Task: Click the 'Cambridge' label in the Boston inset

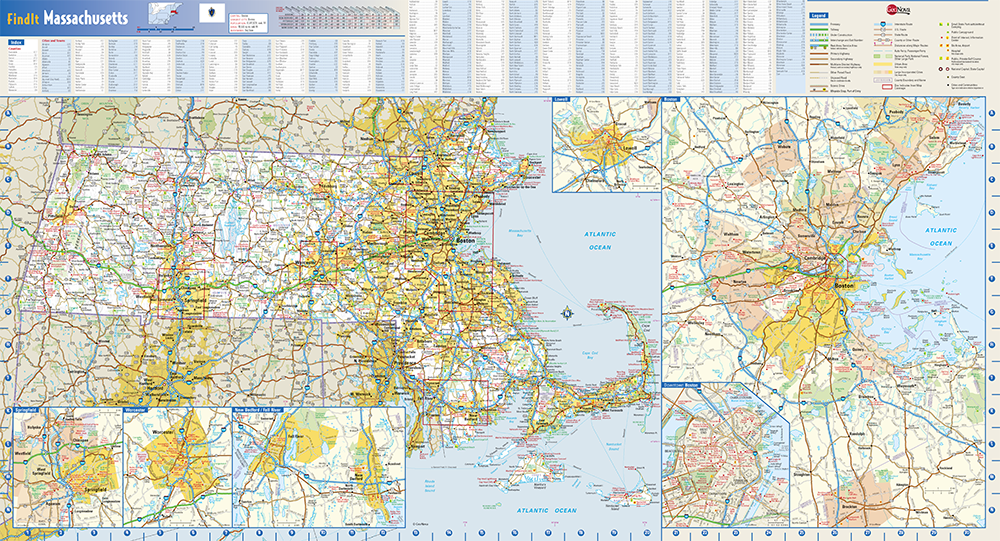Action: [815, 258]
